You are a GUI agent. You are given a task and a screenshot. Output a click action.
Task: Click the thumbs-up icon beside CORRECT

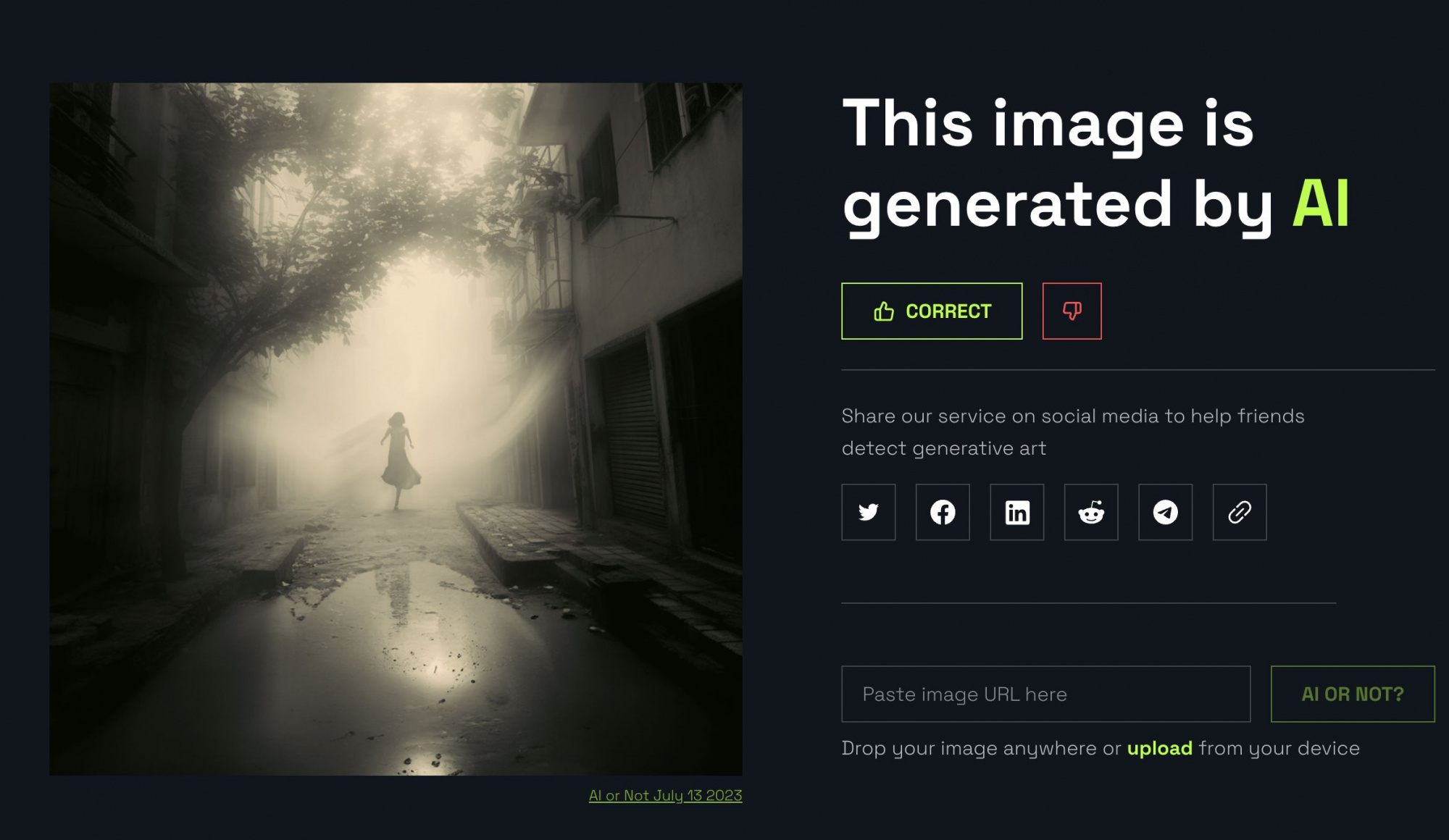pos(884,311)
